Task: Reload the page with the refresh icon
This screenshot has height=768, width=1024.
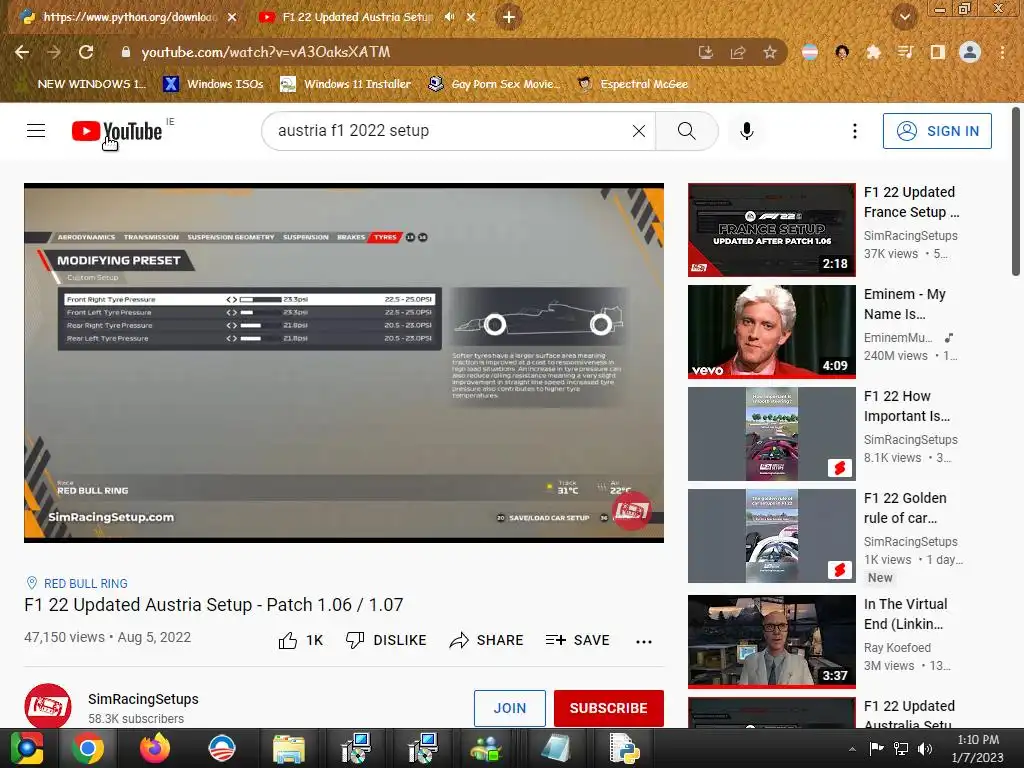Action: pos(86,52)
